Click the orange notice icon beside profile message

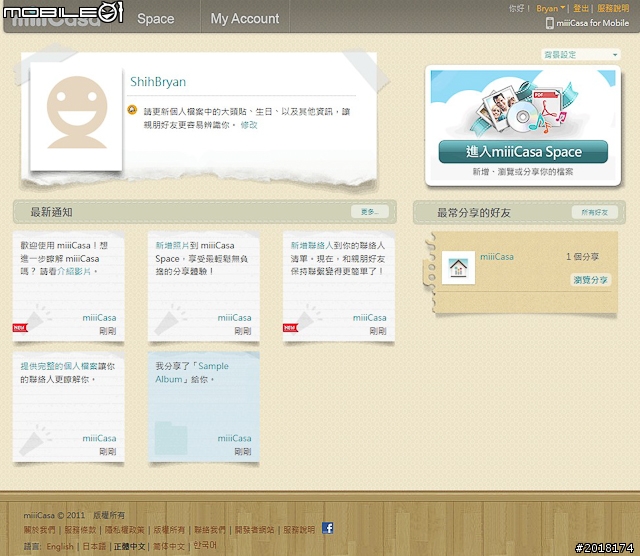pyautogui.click(x=132, y=110)
